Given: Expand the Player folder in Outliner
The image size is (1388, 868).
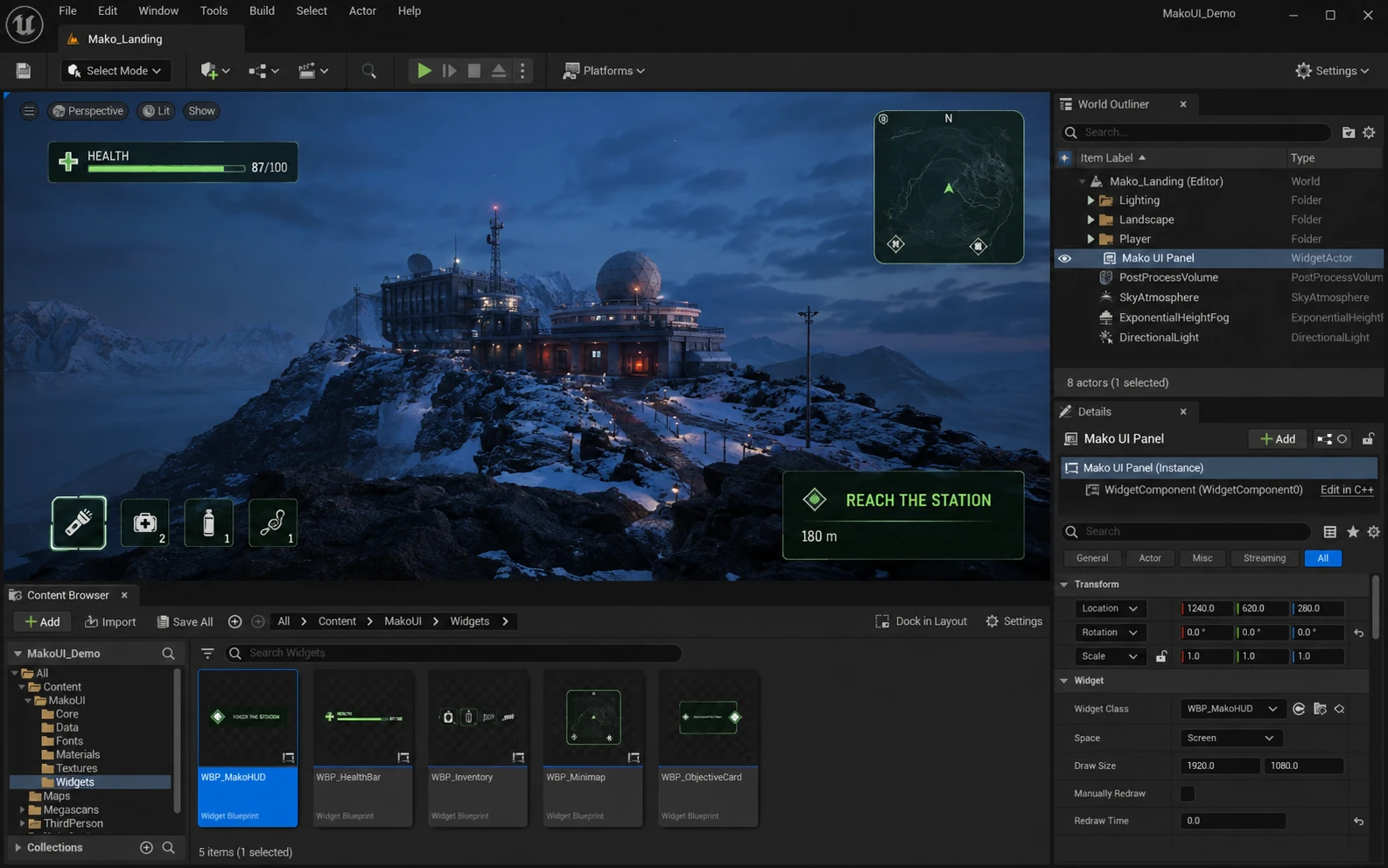Looking at the screenshot, I should pyautogui.click(x=1090, y=239).
